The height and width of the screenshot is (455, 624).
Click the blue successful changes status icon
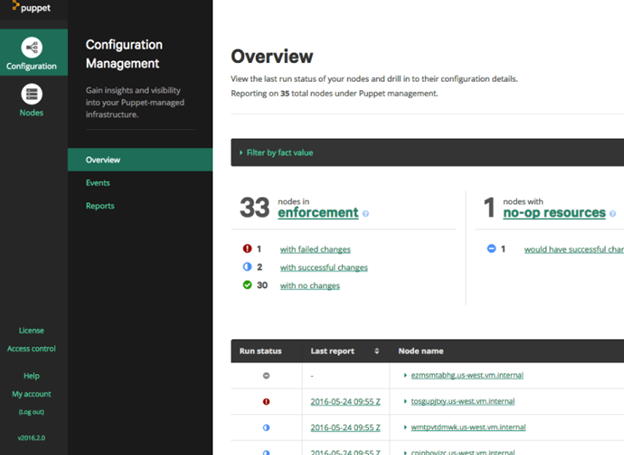pos(247,267)
